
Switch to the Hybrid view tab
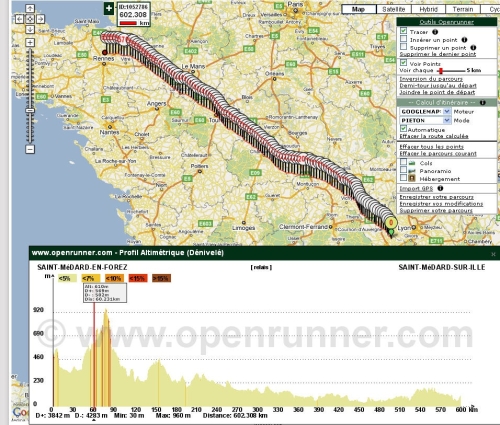pyautogui.click(x=428, y=9)
